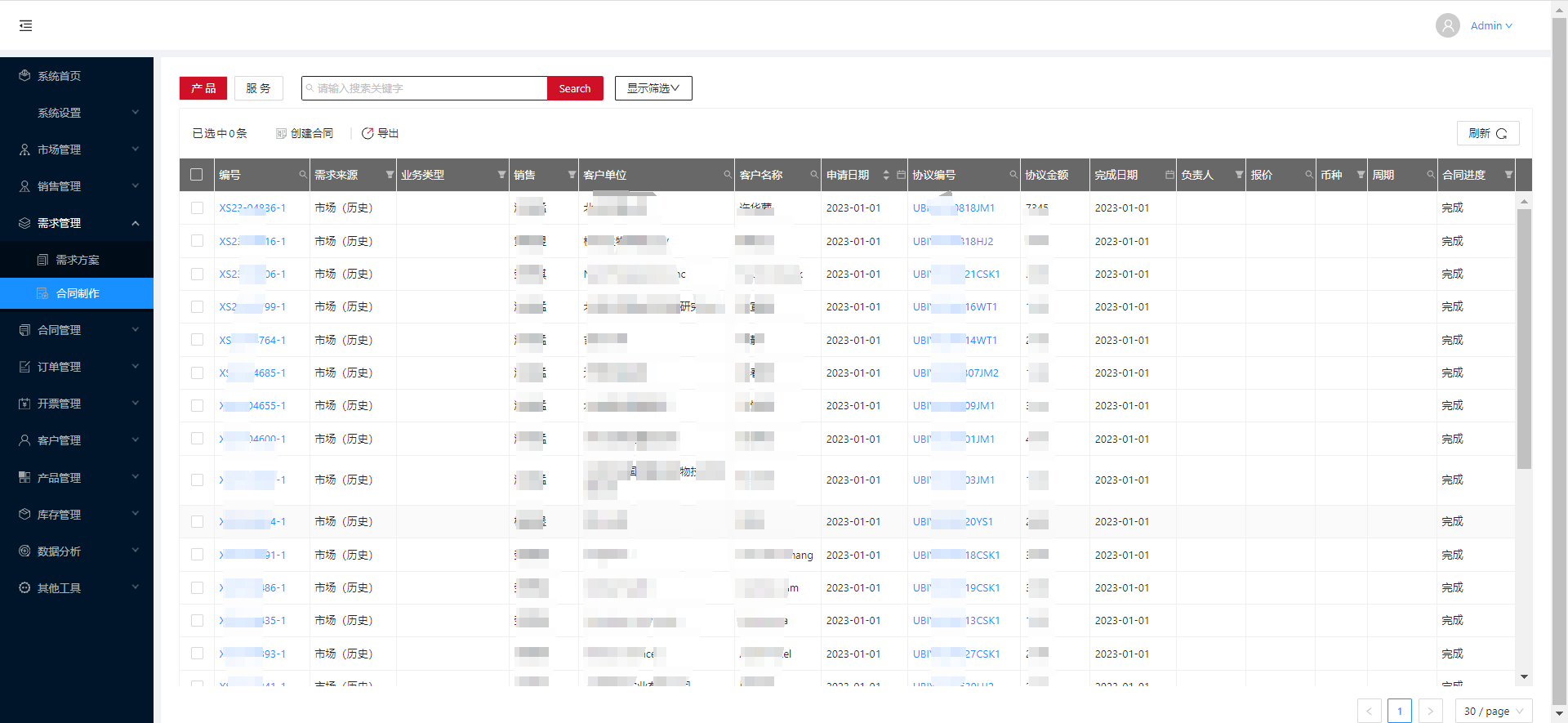Check the row ending 07JM2

[197, 373]
